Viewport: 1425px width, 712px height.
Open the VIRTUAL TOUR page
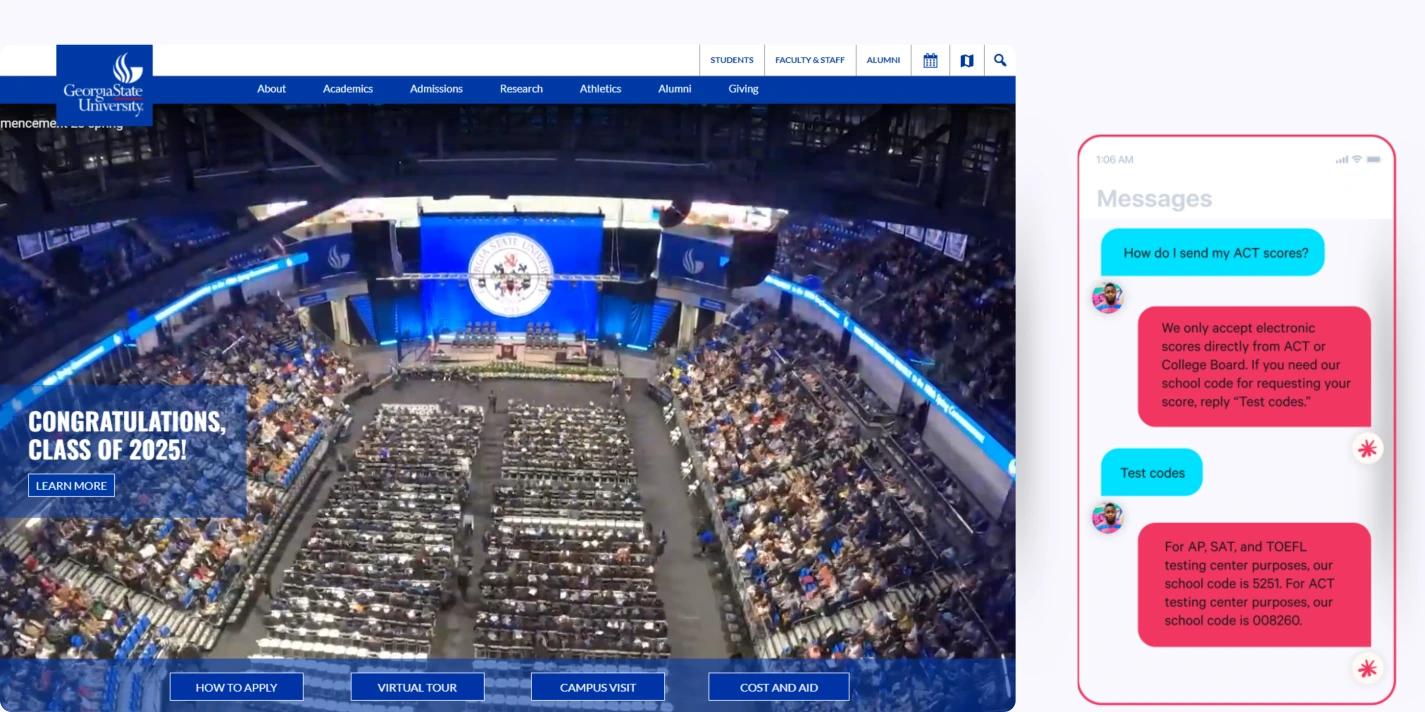pos(417,687)
